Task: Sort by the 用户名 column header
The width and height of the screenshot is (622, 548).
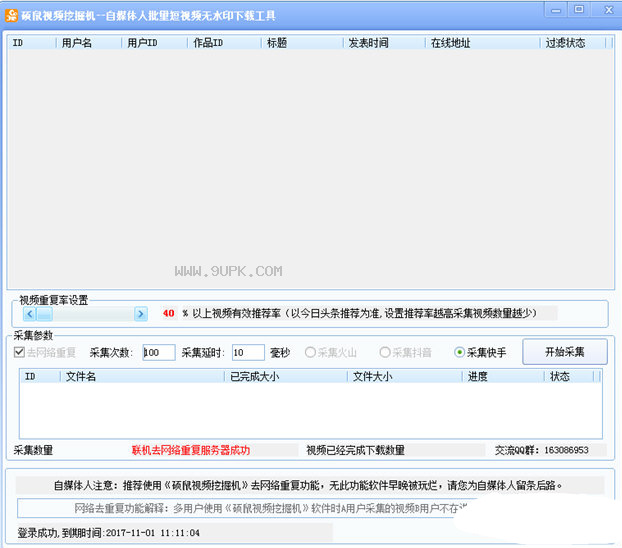Action: coord(88,42)
